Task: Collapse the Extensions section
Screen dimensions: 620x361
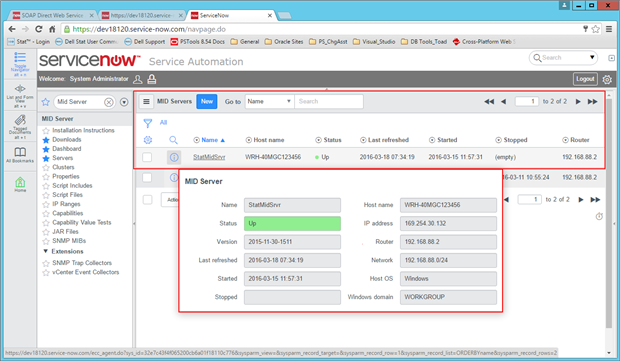Action: [x=45, y=251]
